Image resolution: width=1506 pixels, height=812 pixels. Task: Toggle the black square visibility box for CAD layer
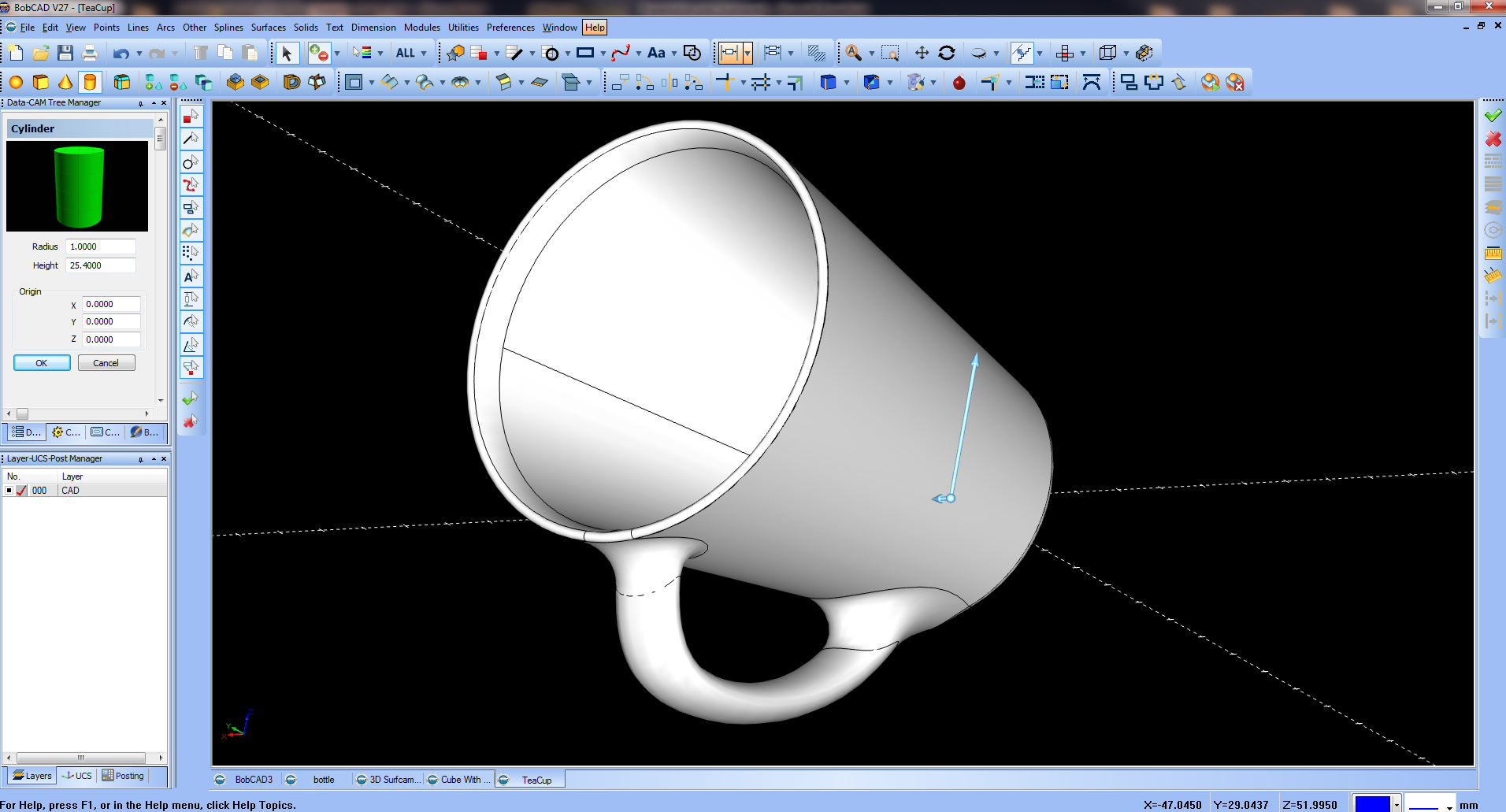[8, 490]
